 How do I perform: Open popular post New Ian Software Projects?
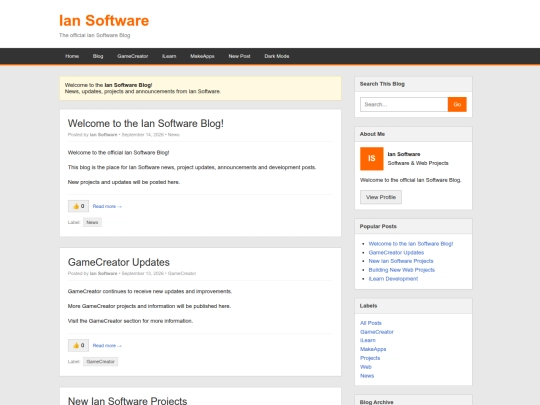click(401, 261)
